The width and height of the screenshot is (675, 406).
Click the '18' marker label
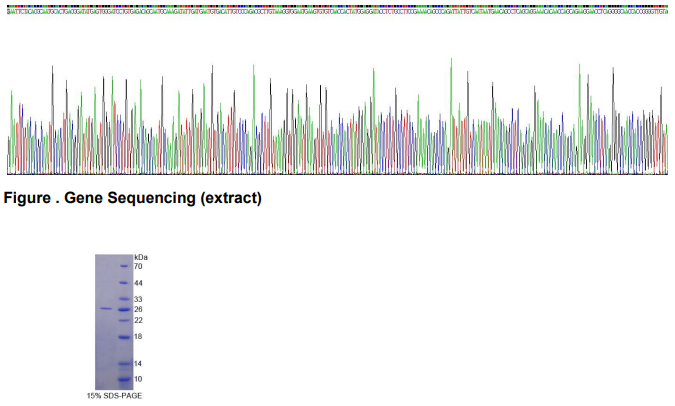coord(138,337)
